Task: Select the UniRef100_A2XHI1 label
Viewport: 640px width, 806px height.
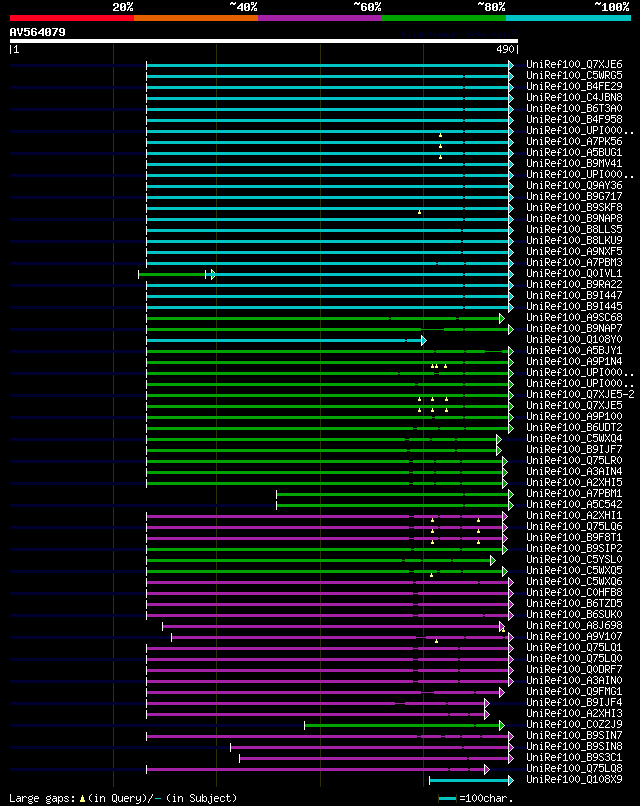Action: pyautogui.click(x=574, y=516)
